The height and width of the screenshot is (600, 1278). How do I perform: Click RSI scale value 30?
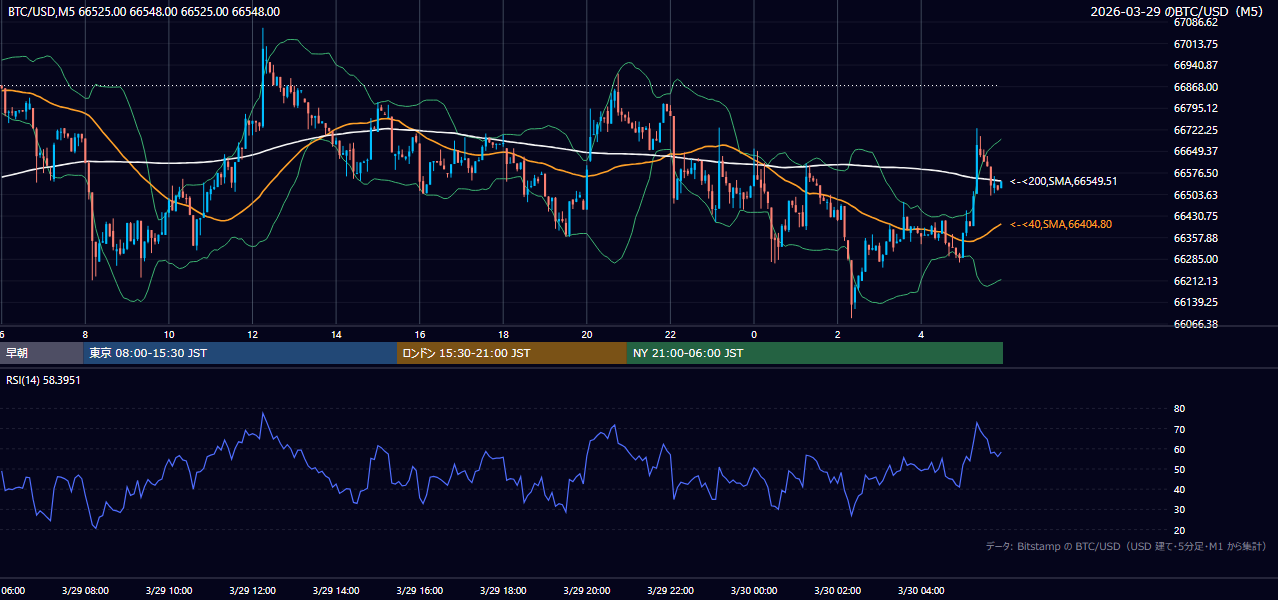coord(1179,510)
